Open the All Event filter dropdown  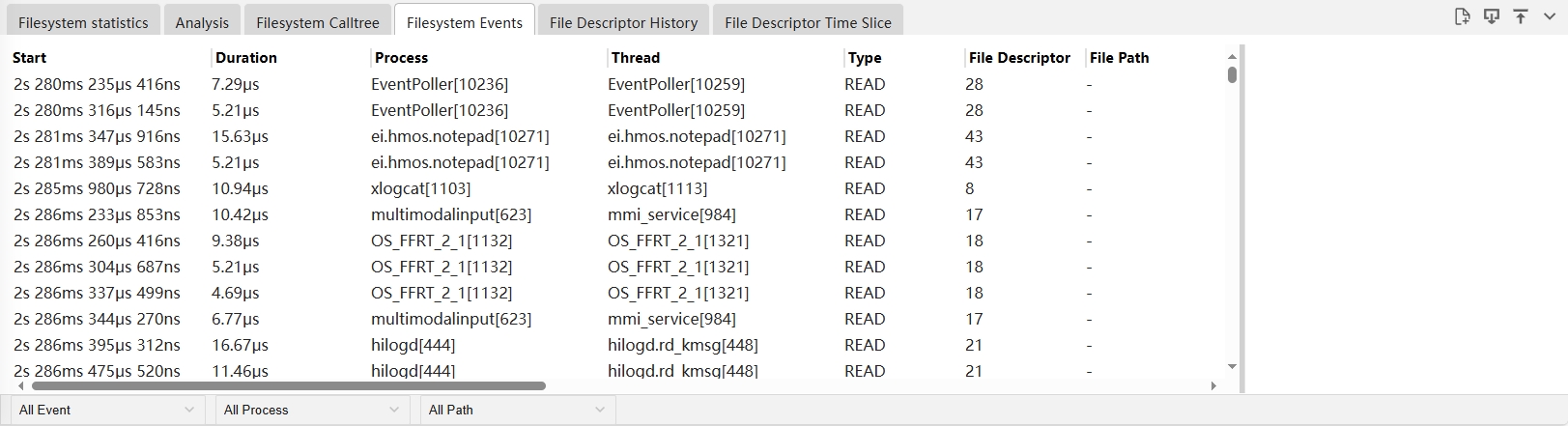[x=107, y=410]
